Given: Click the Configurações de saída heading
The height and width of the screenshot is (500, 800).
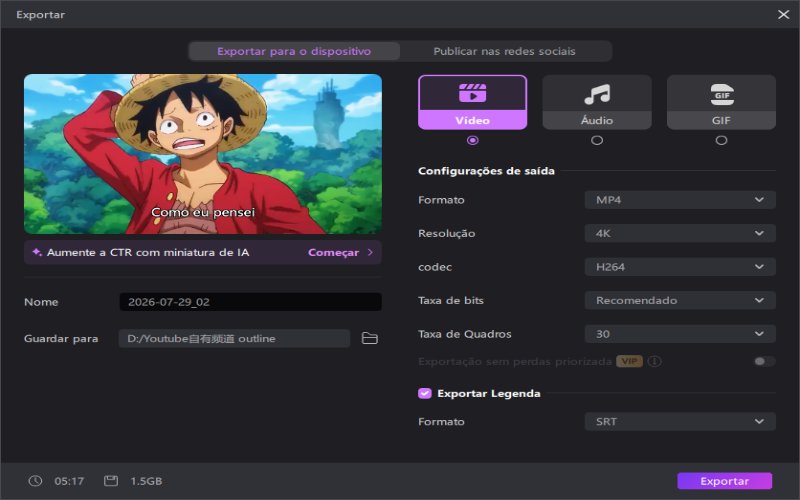Looking at the screenshot, I should point(486,171).
